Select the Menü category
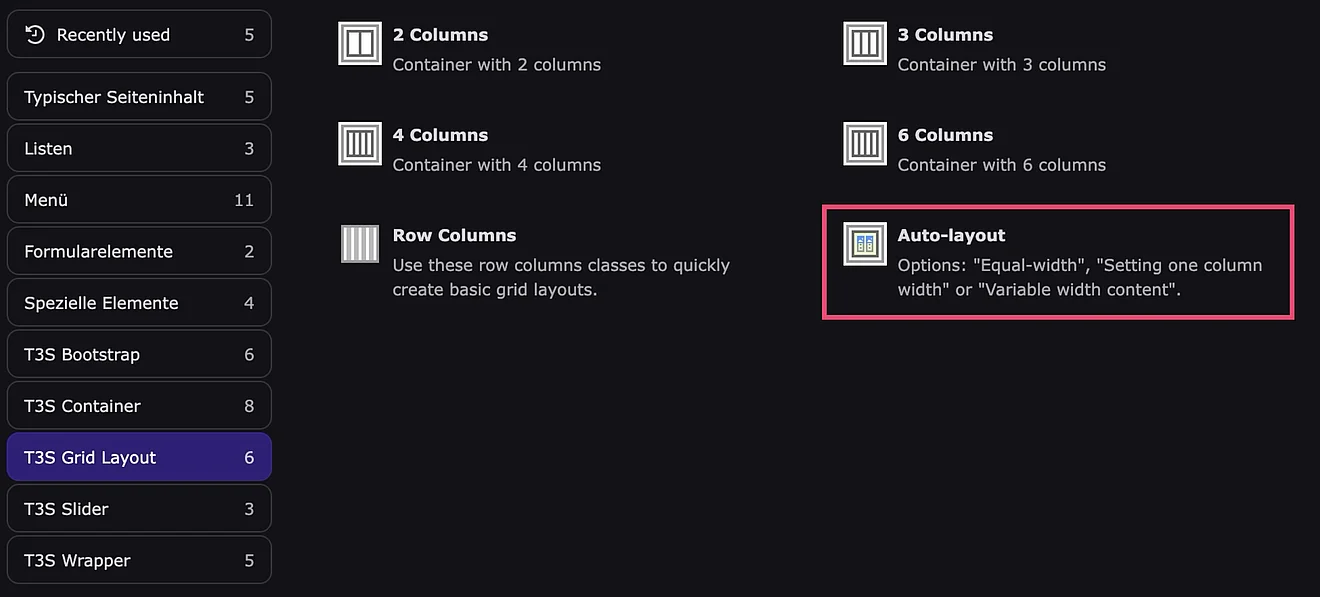The width and height of the screenshot is (1320, 597). coord(139,200)
